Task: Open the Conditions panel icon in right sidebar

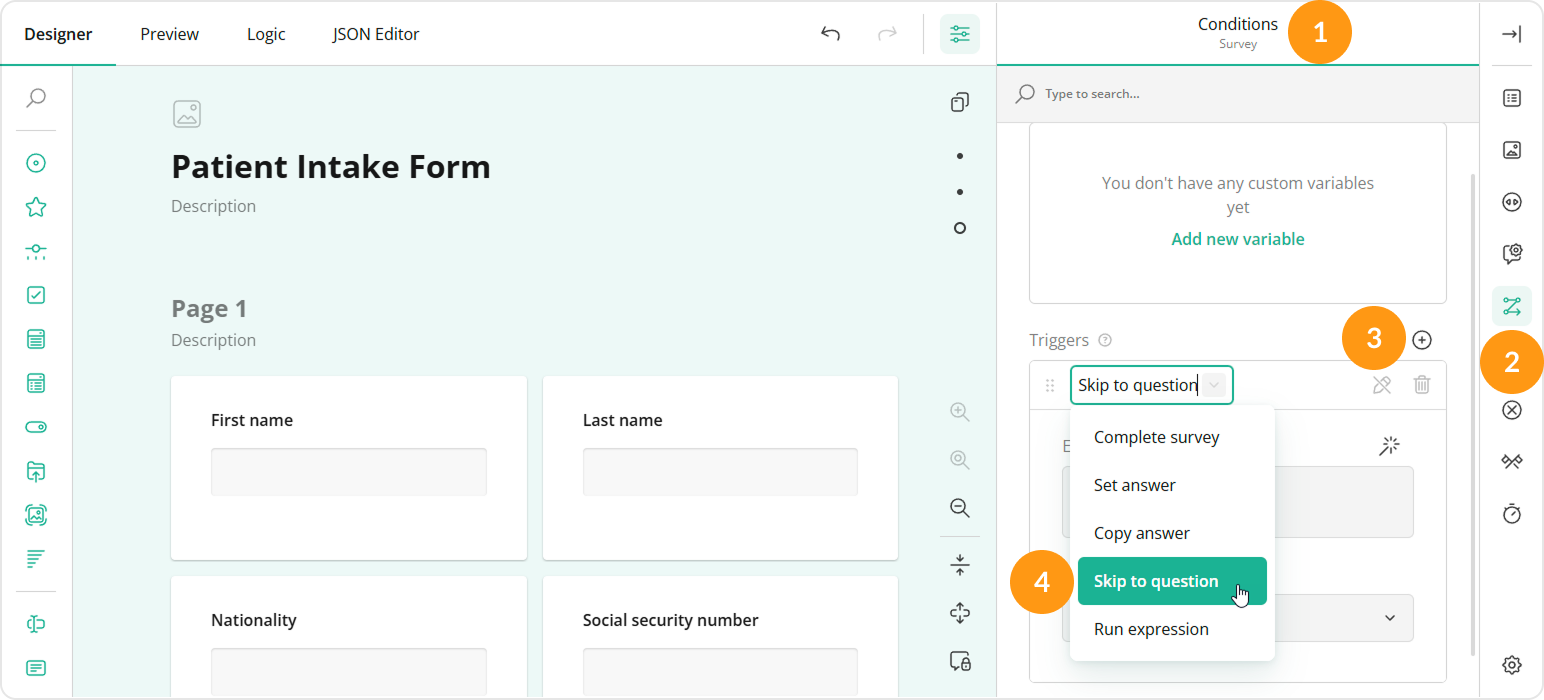Action: (x=1511, y=306)
